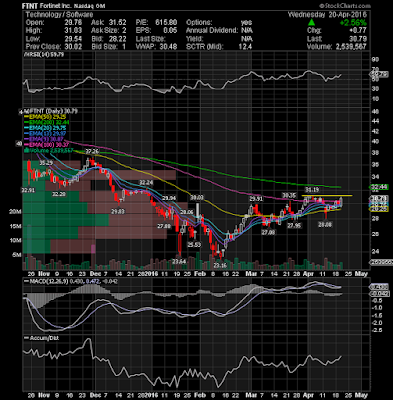This screenshot has height=400, width=393.
Task: Click the 27.95 price label
Action: click(x=294, y=226)
